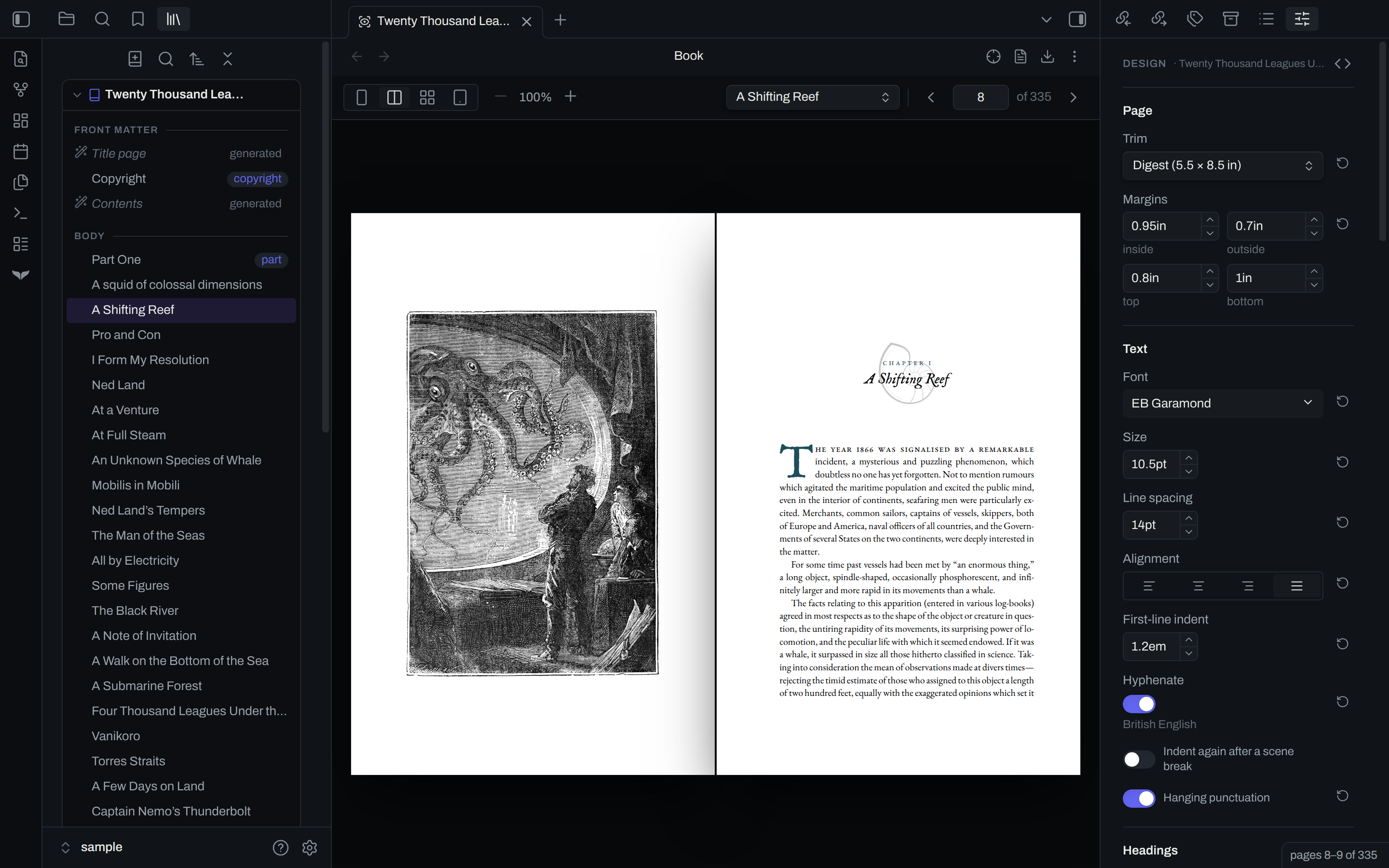Set alignment to center
This screenshot has width=1389, height=868.
click(x=1198, y=586)
